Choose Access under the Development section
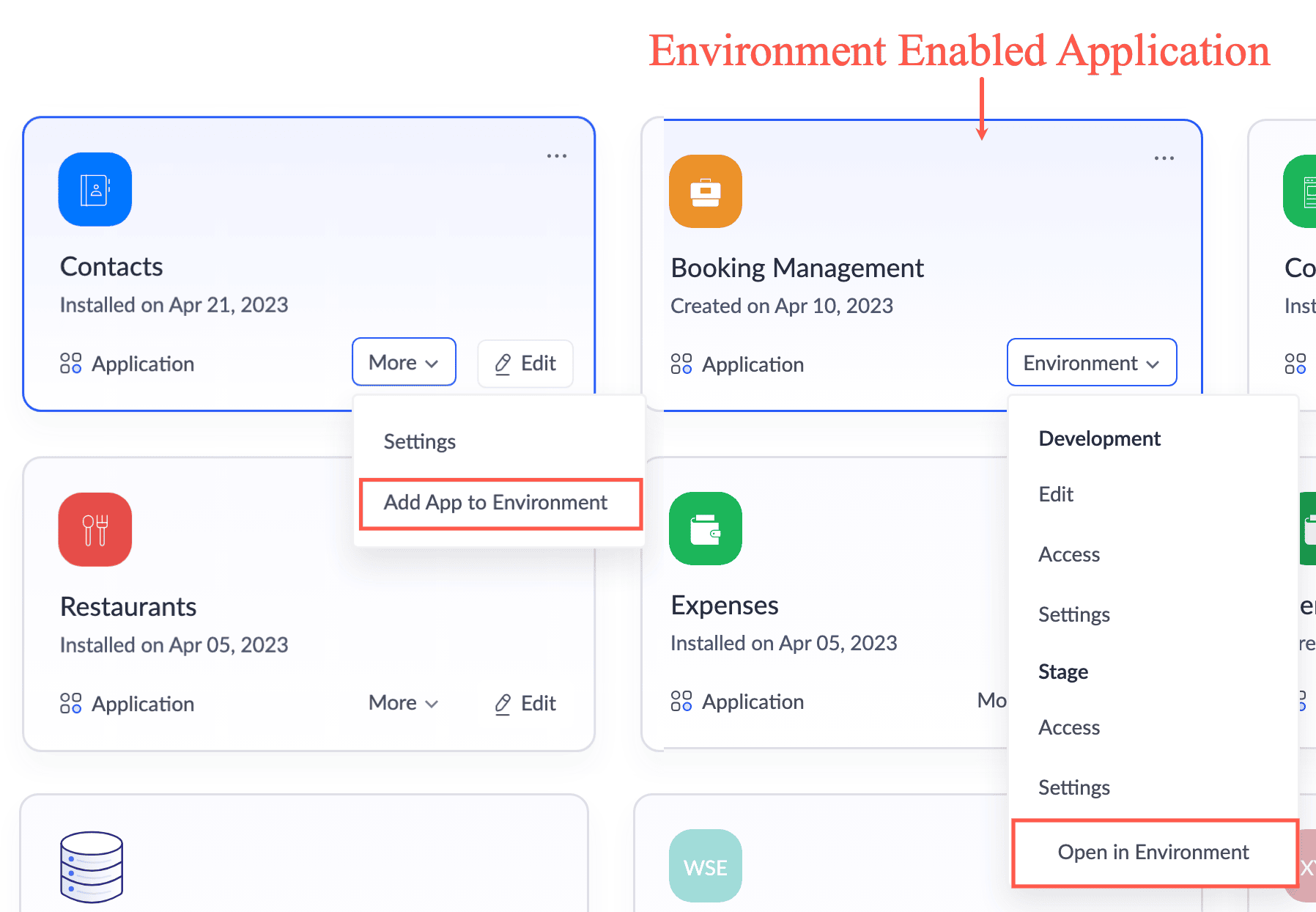 click(x=1069, y=554)
